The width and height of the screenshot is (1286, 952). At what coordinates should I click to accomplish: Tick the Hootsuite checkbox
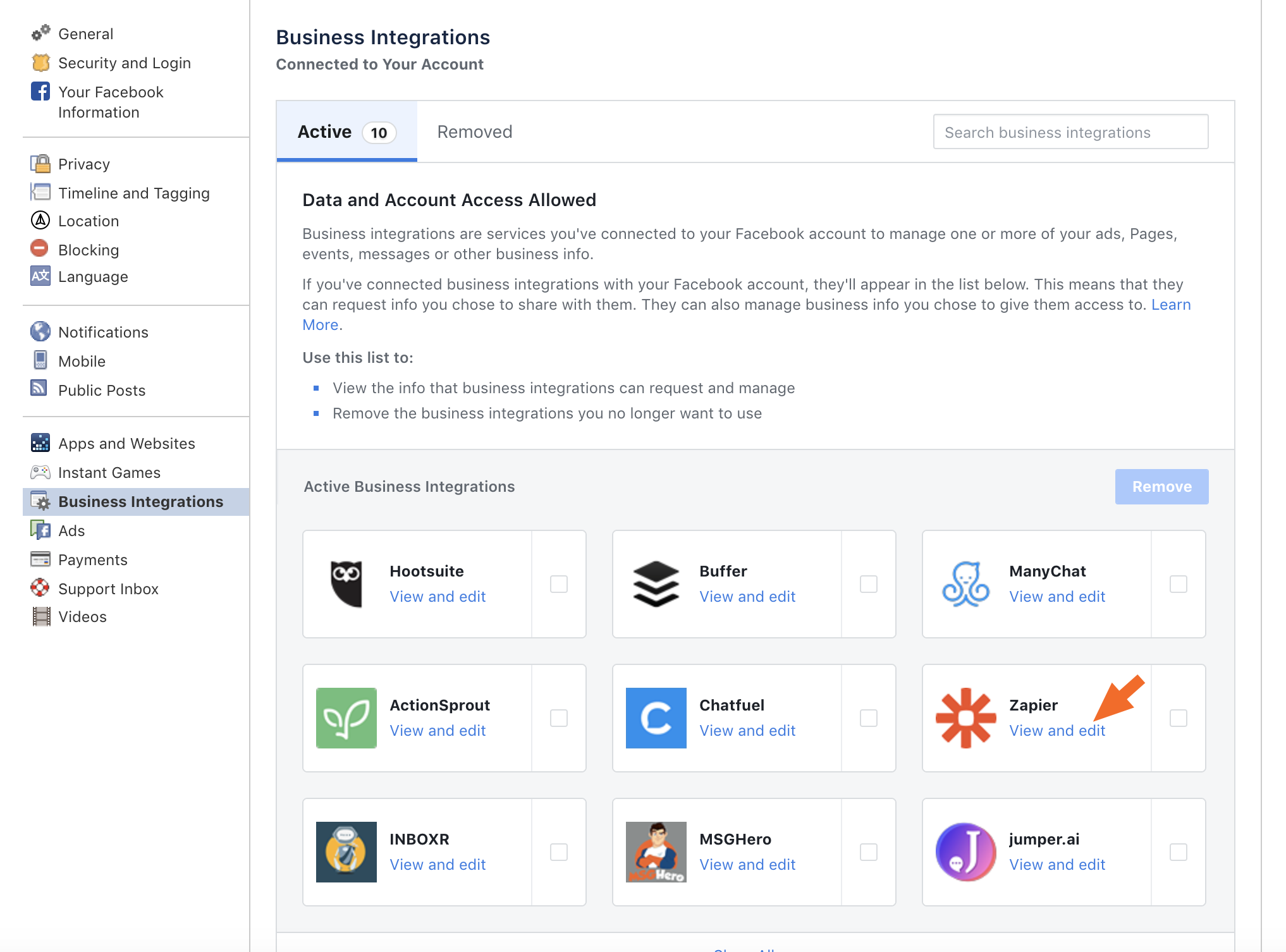(x=558, y=583)
